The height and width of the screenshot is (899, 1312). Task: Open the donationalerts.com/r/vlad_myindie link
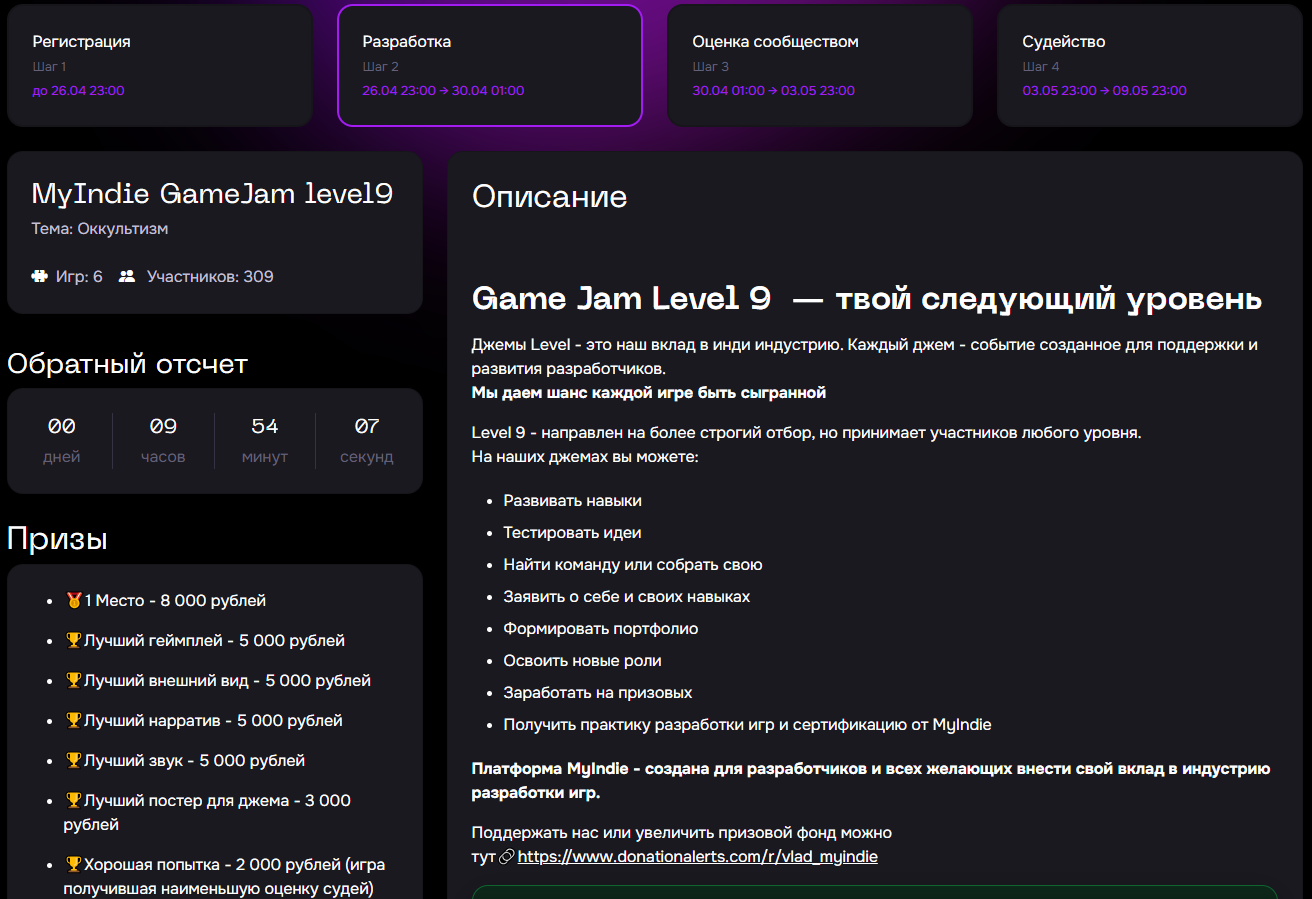[698, 857]
